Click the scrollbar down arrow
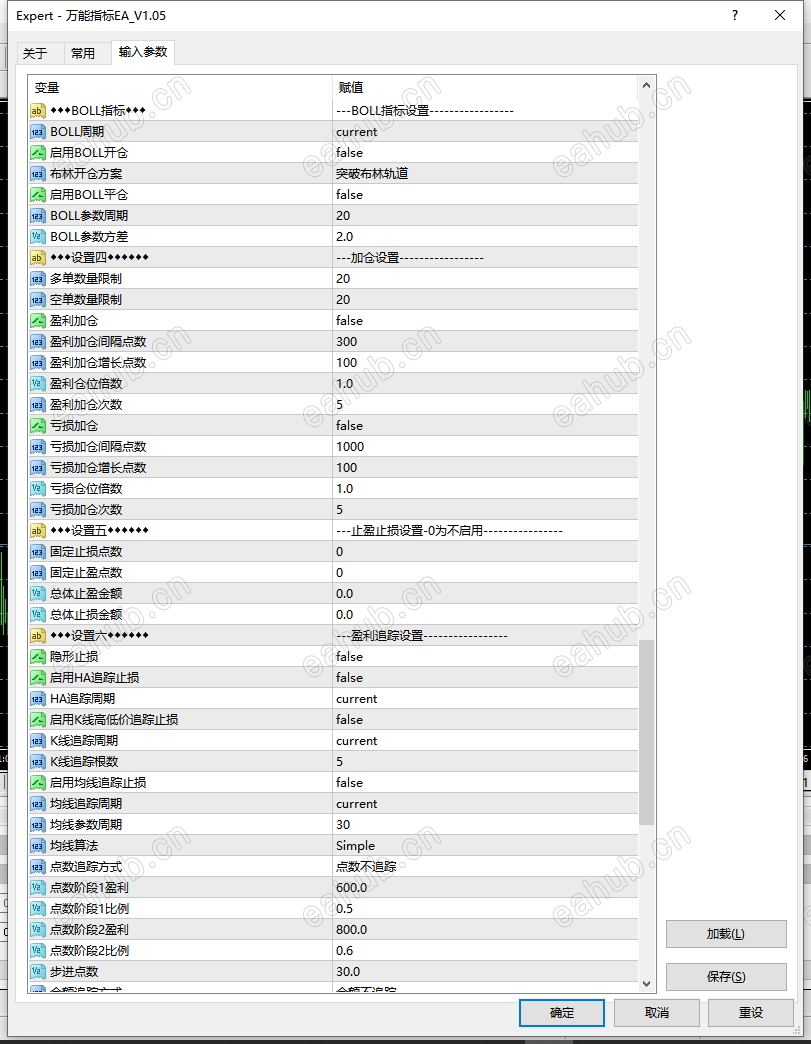The image size is (811, 1044). [646, 983]
